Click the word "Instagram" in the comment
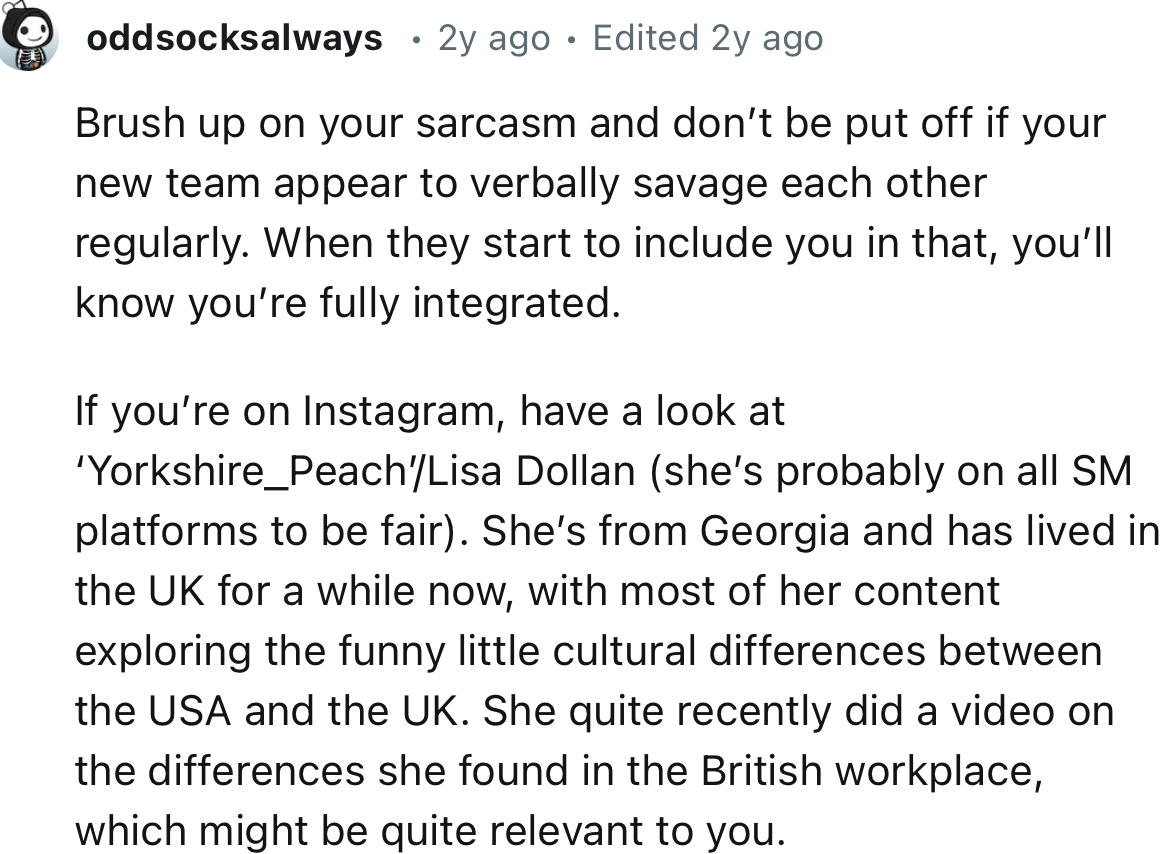This screenshot has height=854, width=1171. pos(400,412)
